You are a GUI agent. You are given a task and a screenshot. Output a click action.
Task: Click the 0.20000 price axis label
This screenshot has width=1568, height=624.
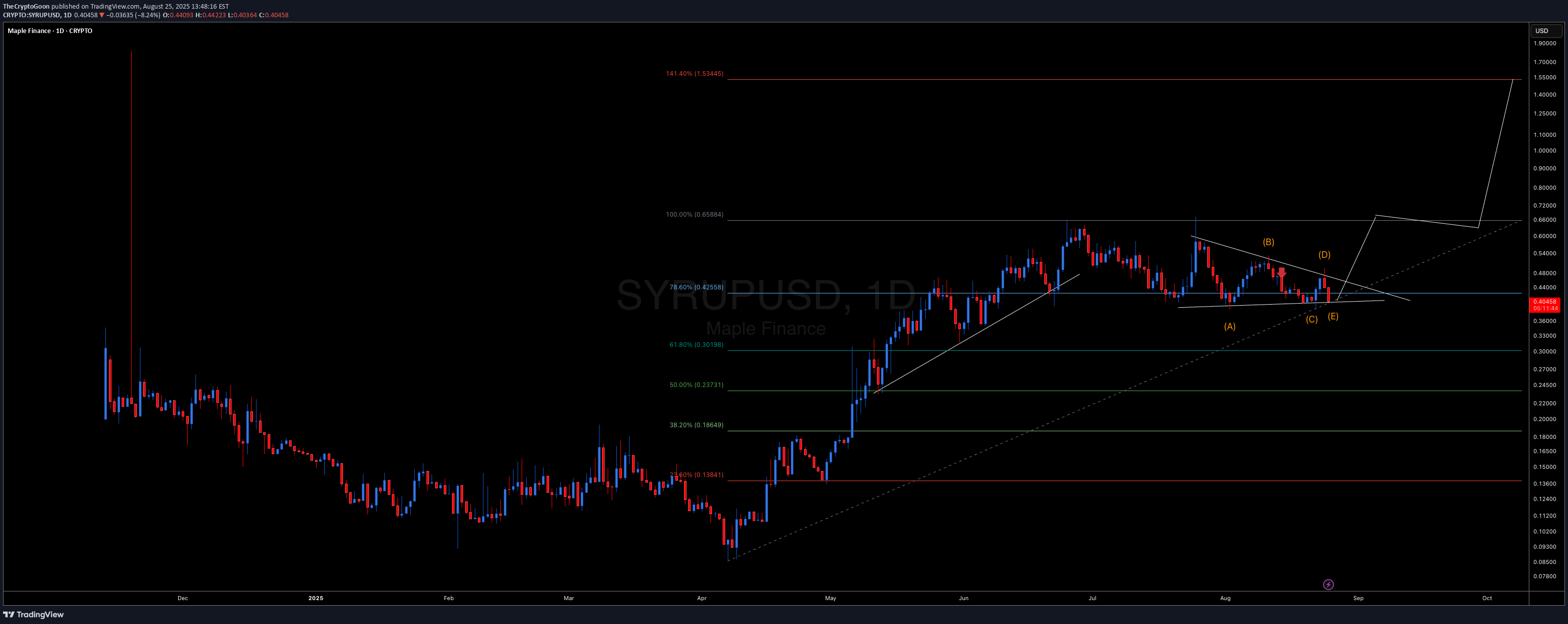point(1545,419)
